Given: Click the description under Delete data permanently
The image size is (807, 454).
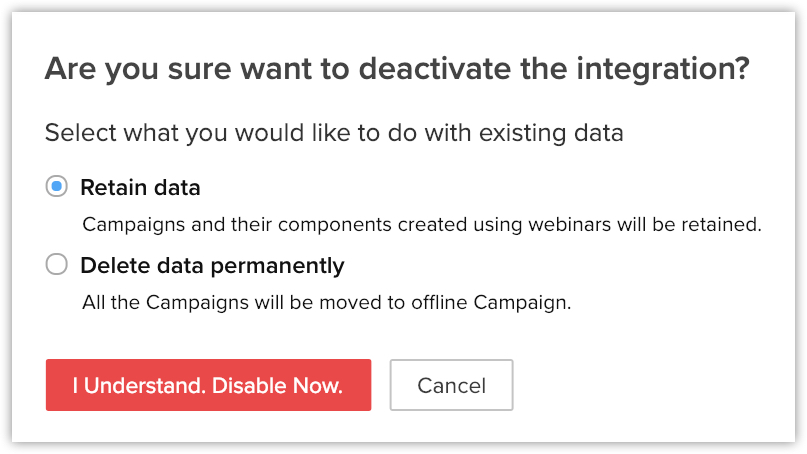Looking at the screenshot, I should [326, 302].
